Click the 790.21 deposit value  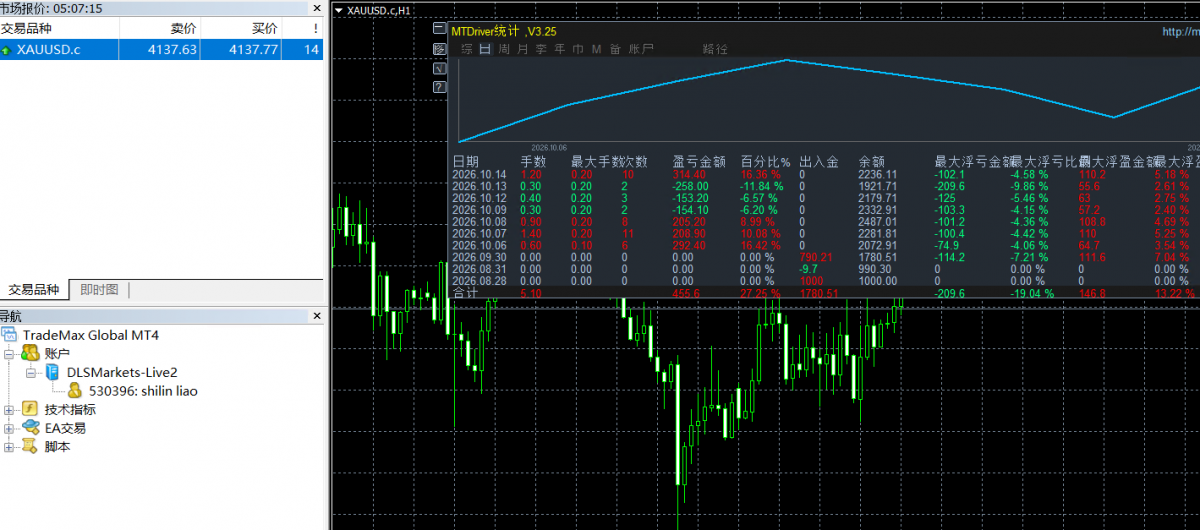[817, 258]
